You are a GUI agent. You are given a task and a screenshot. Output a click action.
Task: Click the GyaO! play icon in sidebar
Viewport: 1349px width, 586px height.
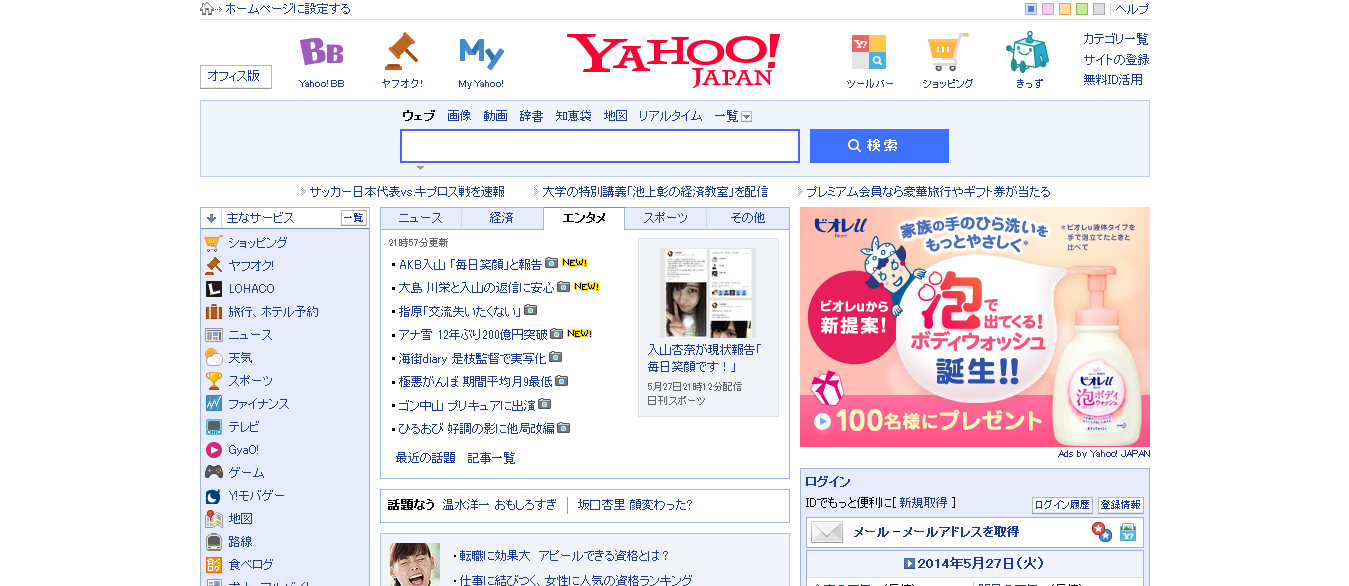tap(213, 450)
